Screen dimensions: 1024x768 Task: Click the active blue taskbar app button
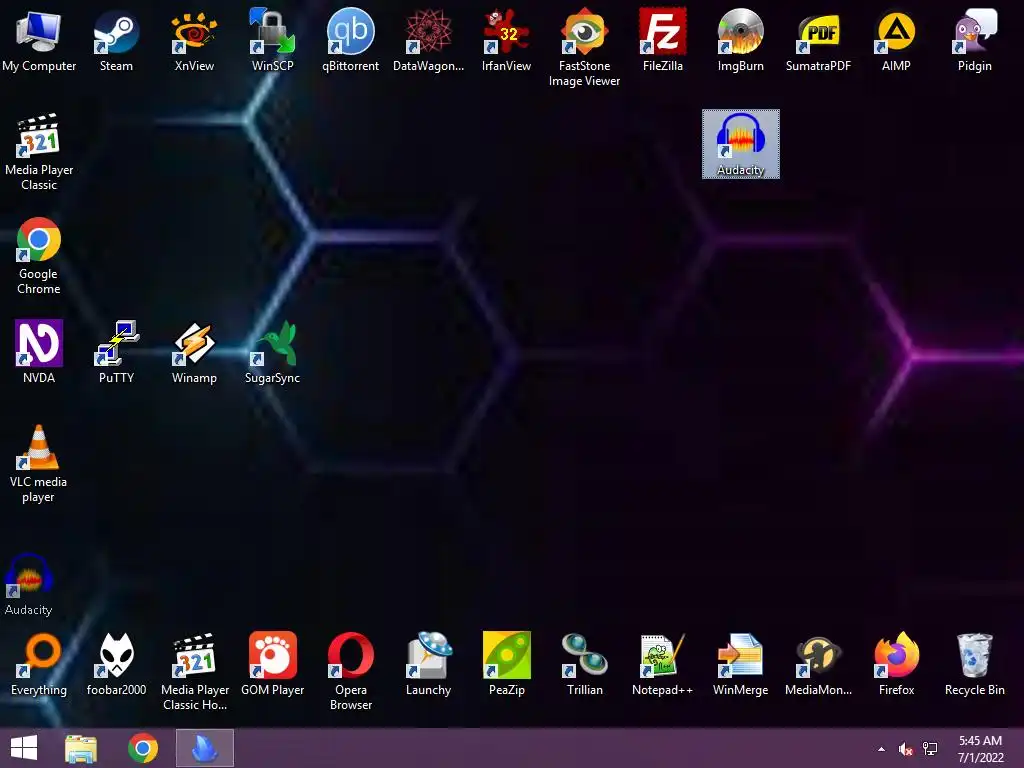point(205,748)
